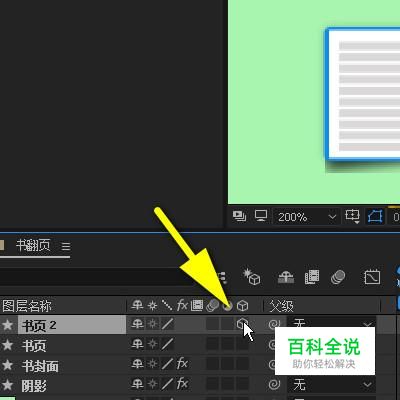Click the parent pick whip of 阴影
This screenshot has height=400, width=400.
(274, 384)
